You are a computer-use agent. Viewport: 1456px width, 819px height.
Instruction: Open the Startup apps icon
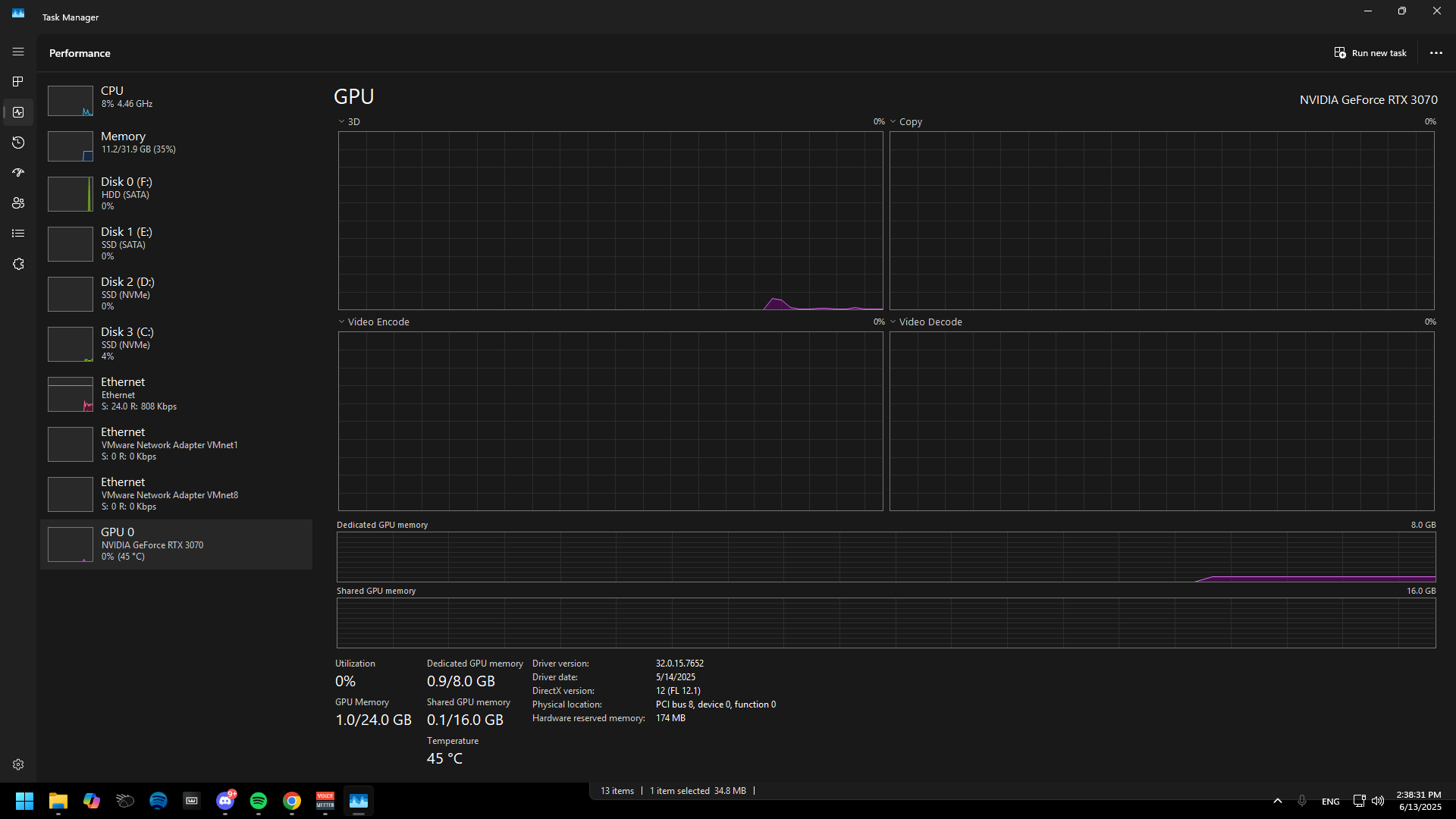tap(18, 173)
